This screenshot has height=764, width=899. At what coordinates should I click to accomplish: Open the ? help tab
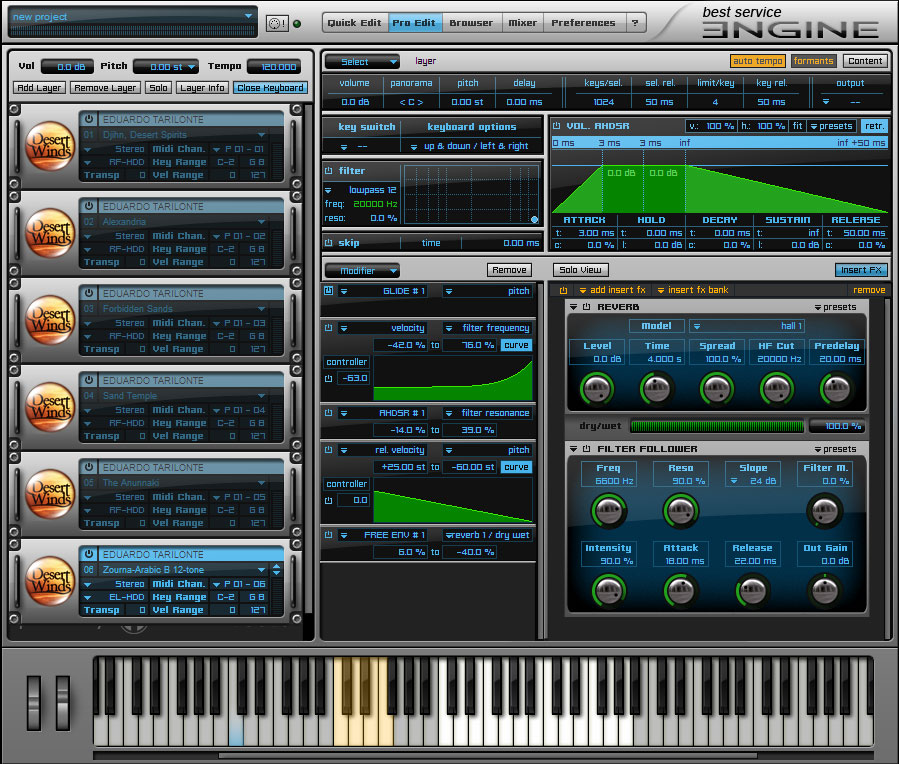coord(635,23)
